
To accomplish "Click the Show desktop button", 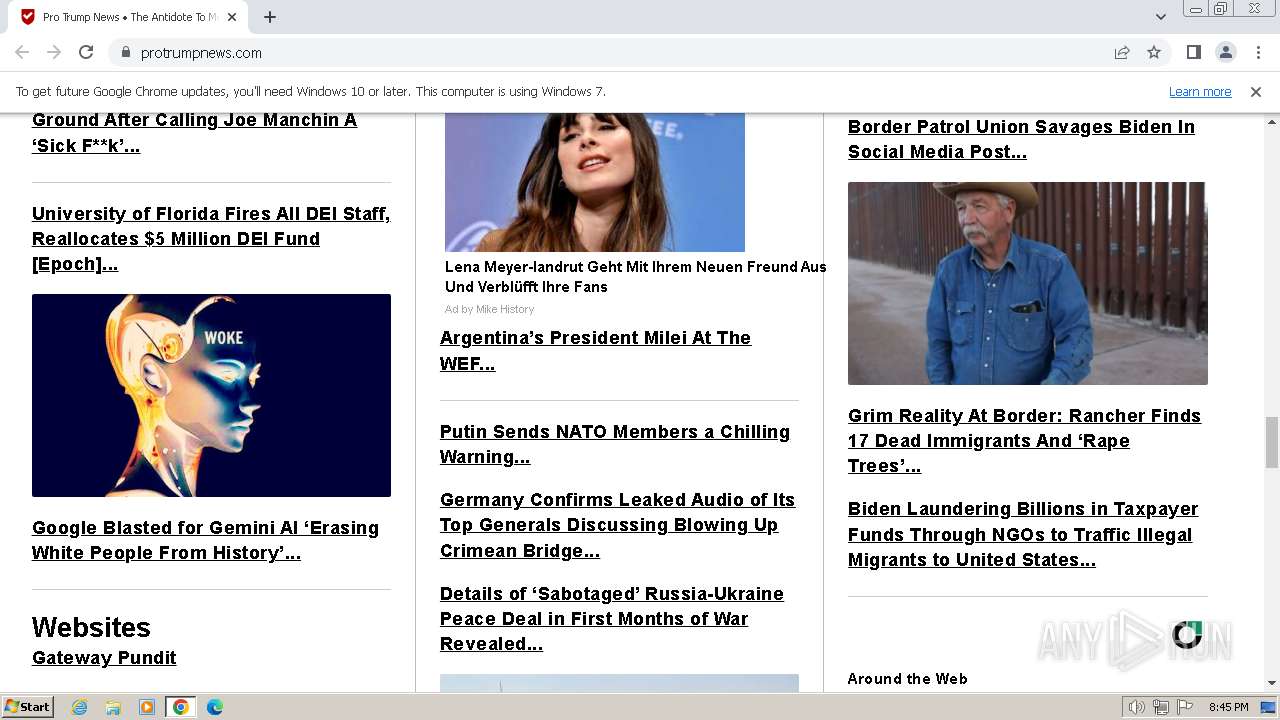I will 1269,707.
